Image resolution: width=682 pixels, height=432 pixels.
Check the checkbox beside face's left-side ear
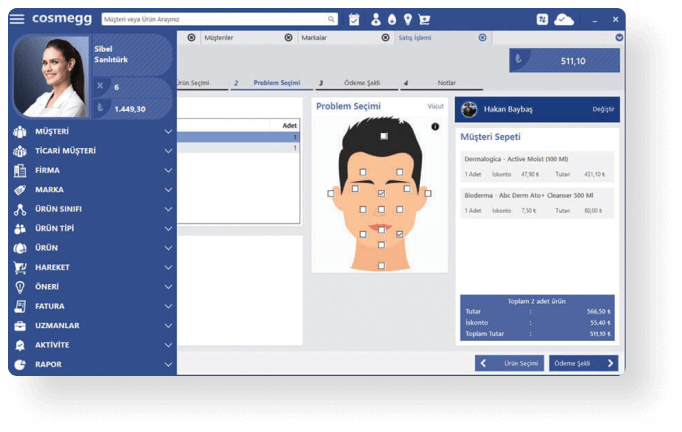tap(331, 193)
